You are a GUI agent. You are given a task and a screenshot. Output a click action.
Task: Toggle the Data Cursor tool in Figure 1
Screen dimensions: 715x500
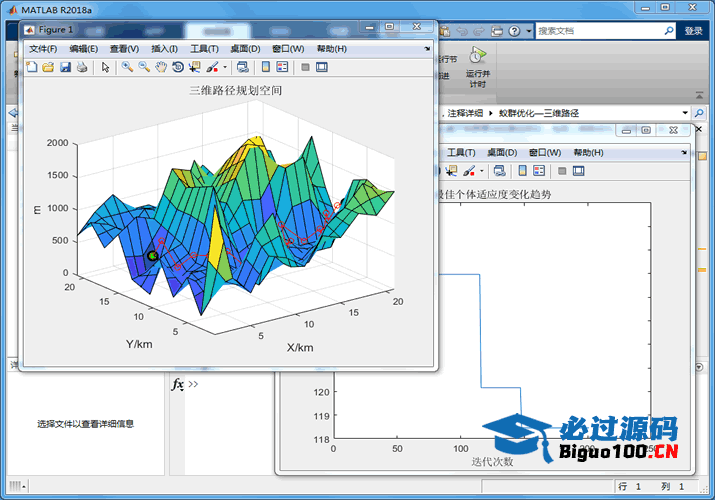tap(194, 67)
